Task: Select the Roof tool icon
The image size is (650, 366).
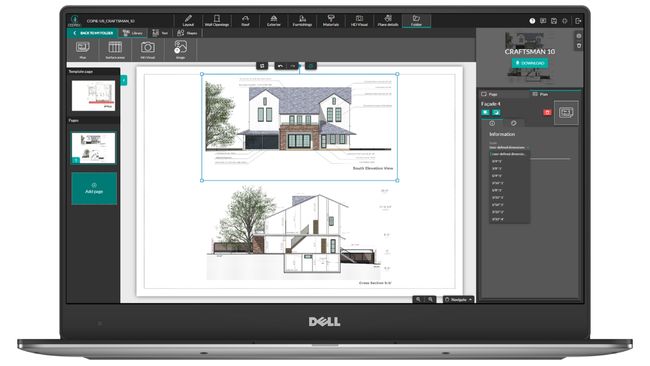Action: point(245,21)
